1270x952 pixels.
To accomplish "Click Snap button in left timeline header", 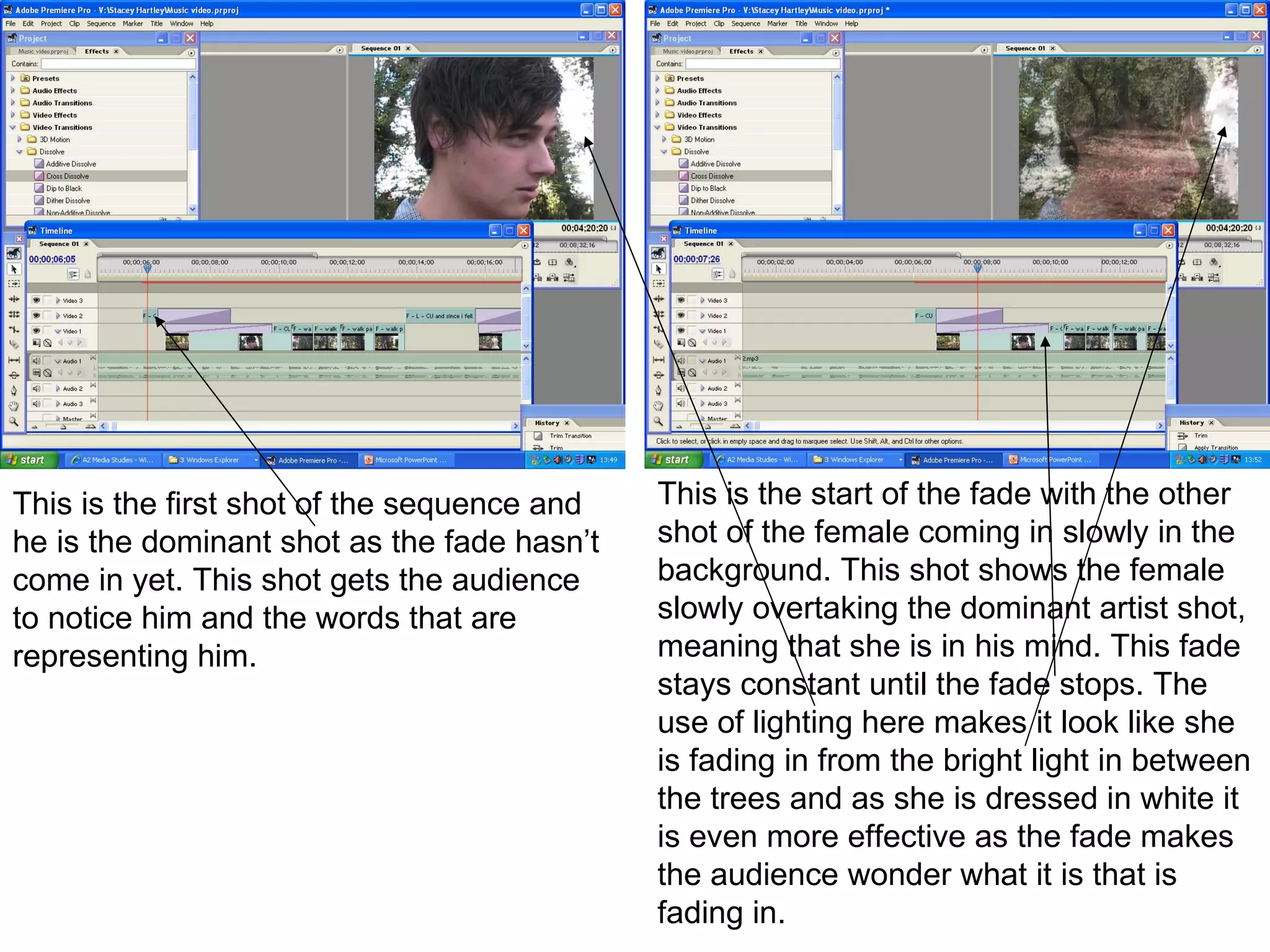I will pyautogui.click(x=73, y=275).
